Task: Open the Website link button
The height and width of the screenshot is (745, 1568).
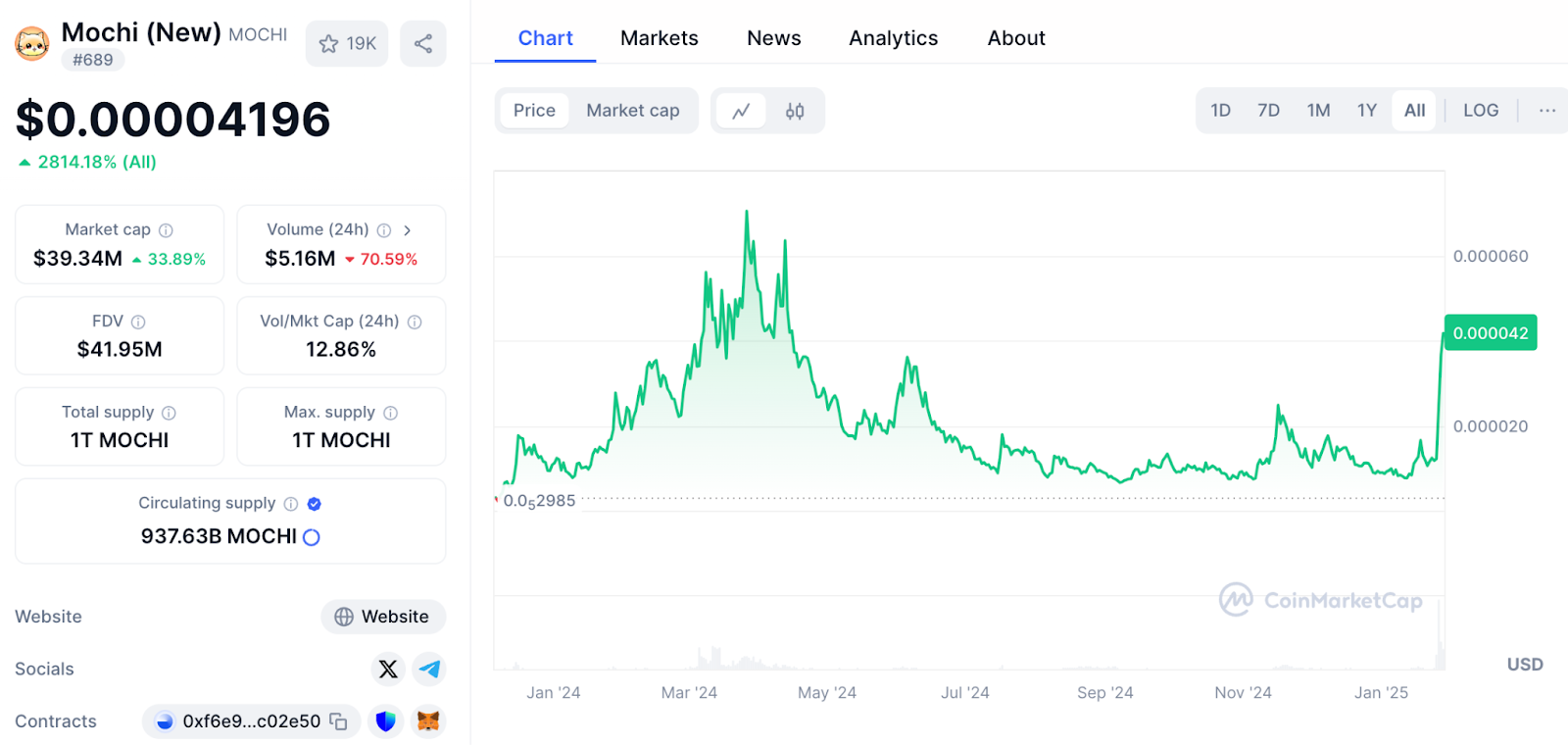Action: pyautogui.click(x=383, y=617)
